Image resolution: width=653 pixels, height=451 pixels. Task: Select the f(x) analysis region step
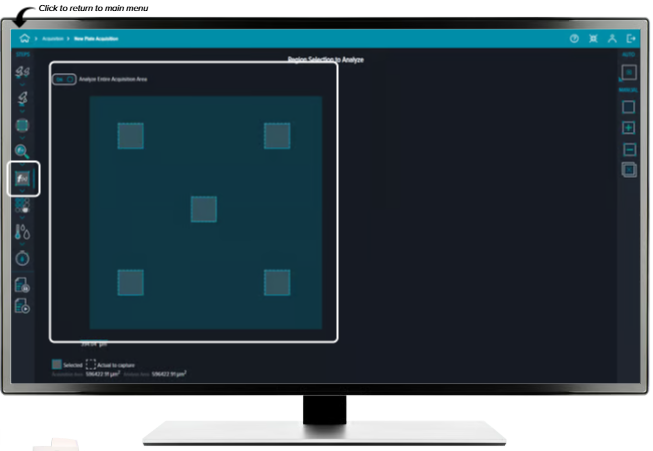click(22, 178)
